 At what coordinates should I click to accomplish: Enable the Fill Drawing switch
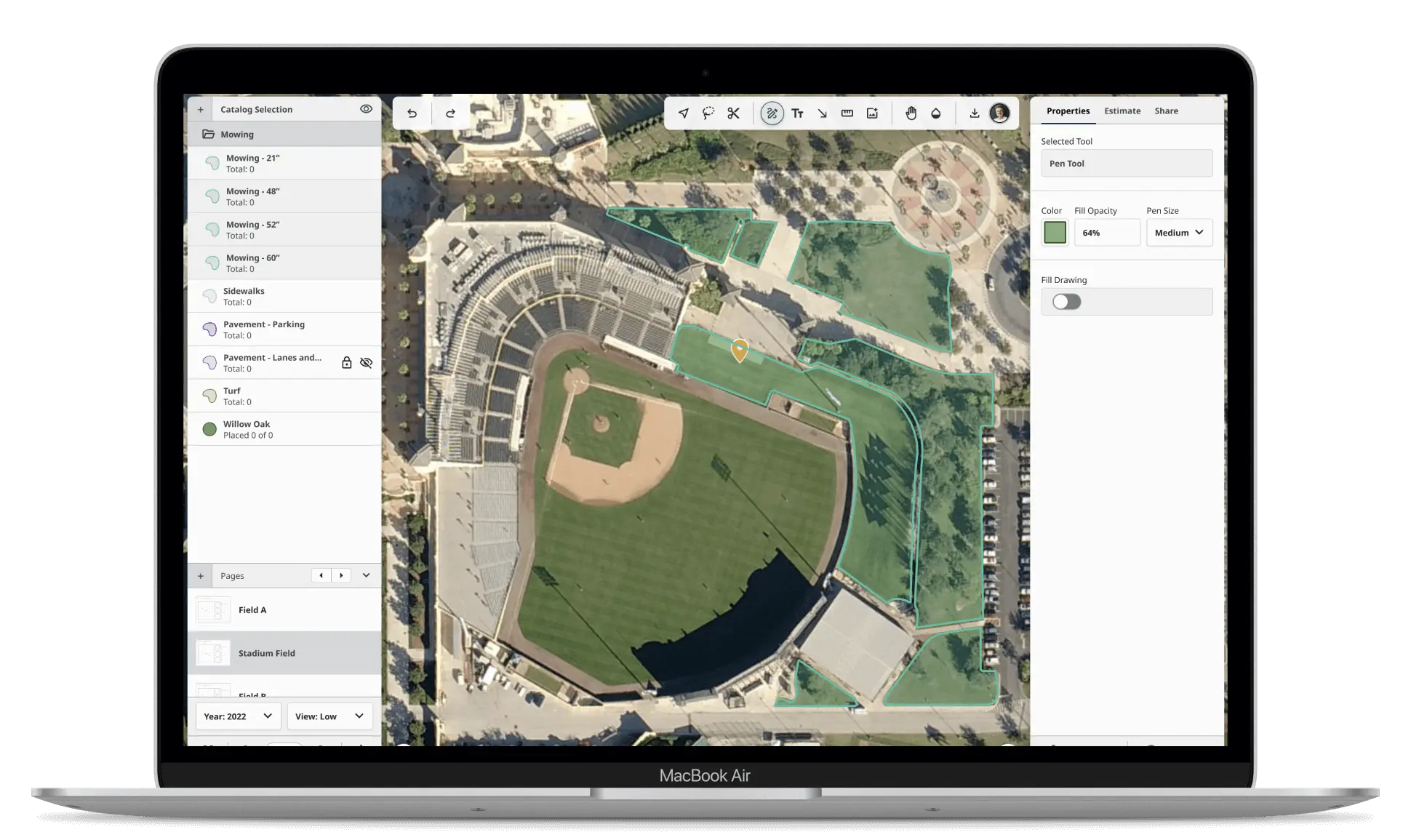pos(1066,302)
